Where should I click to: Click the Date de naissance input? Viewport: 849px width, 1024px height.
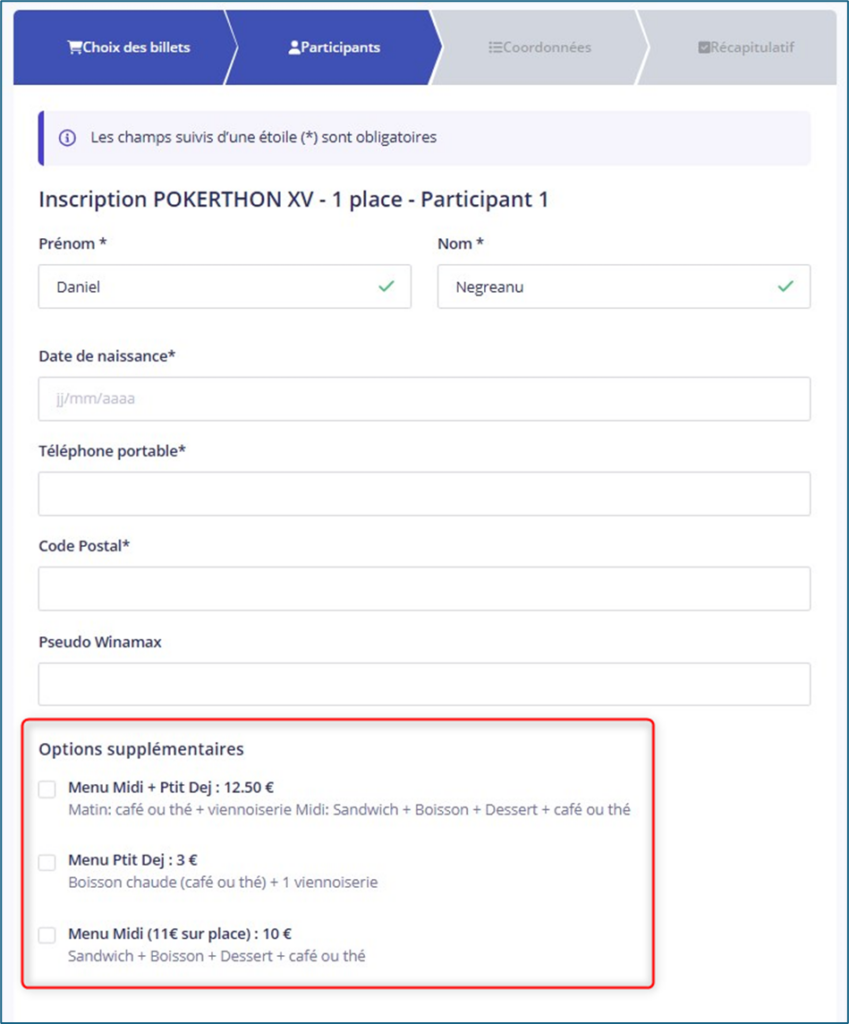click(424, 399)
